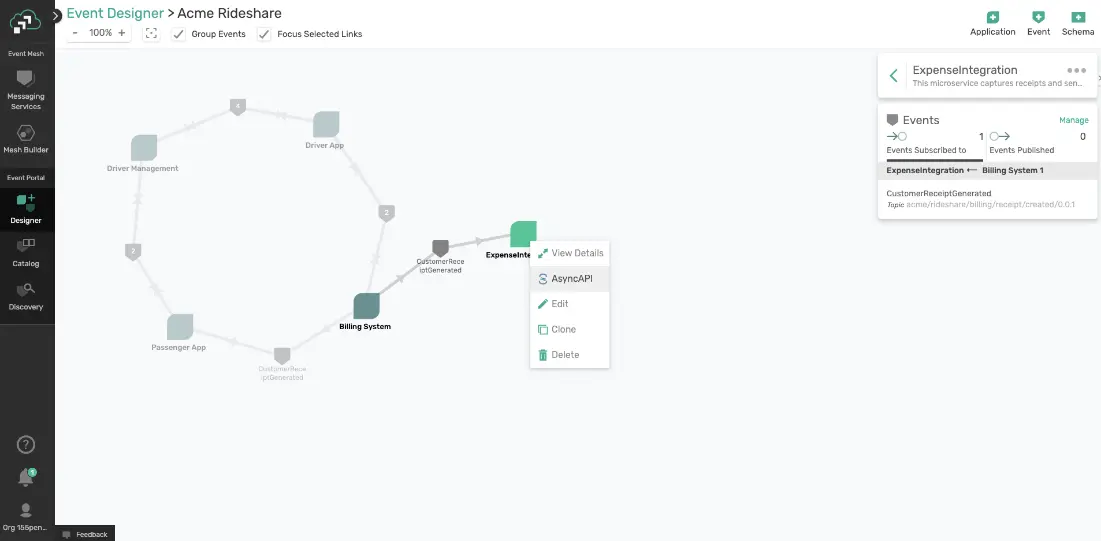Choose Delete in the context menu
This screenshot has width=1101, height=541.
[x=564, y=355]
